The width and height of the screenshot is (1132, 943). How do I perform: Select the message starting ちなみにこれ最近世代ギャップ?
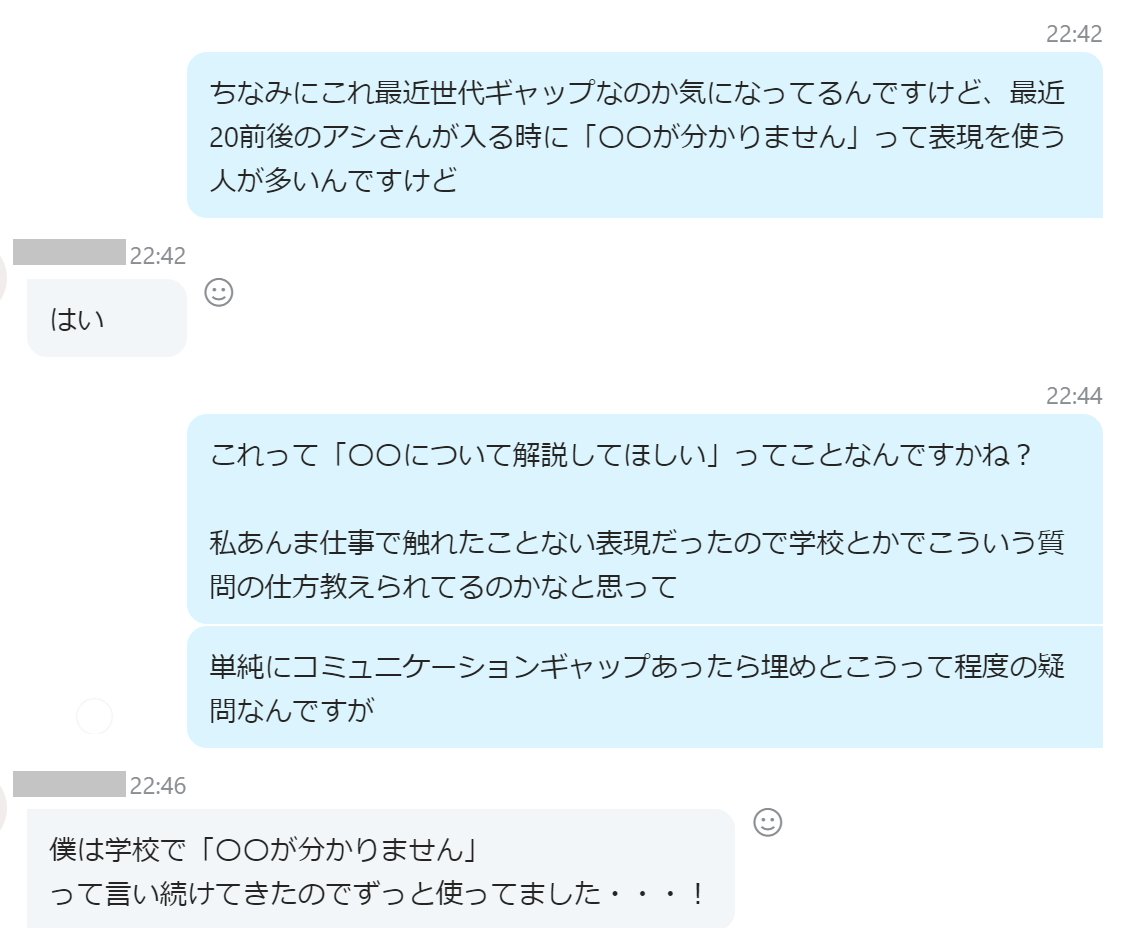point(645,135)
